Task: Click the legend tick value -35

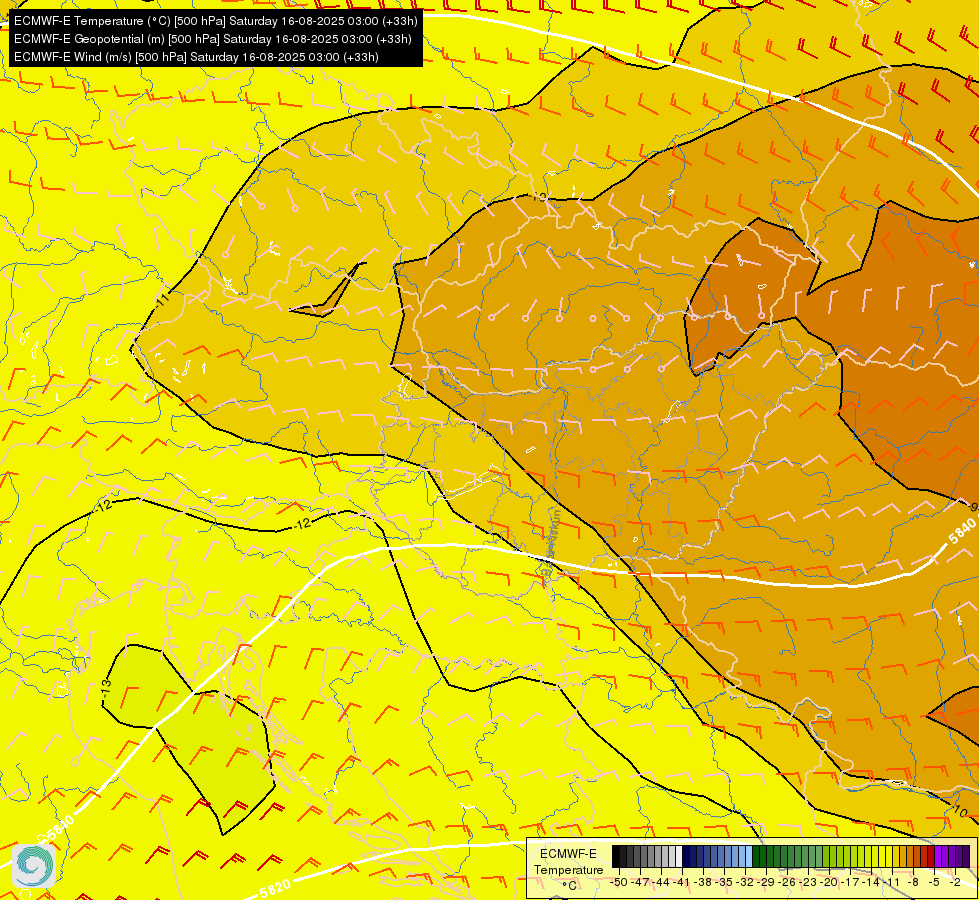Action: (724, 883)
